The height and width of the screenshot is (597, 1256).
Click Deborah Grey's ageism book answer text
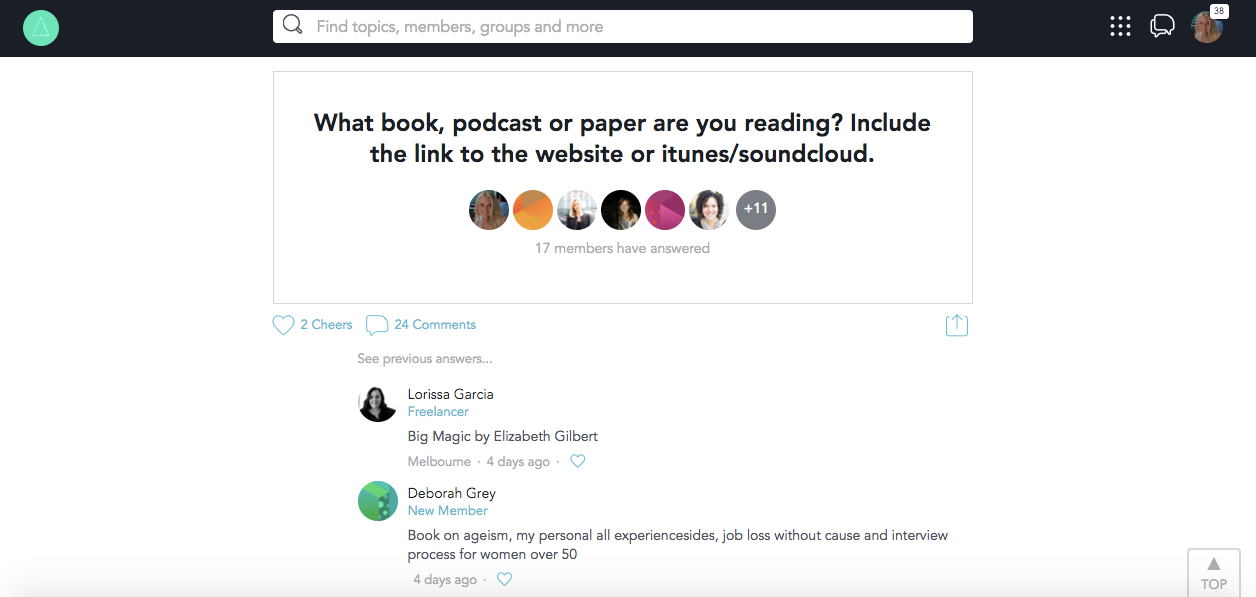pos(678,544)
